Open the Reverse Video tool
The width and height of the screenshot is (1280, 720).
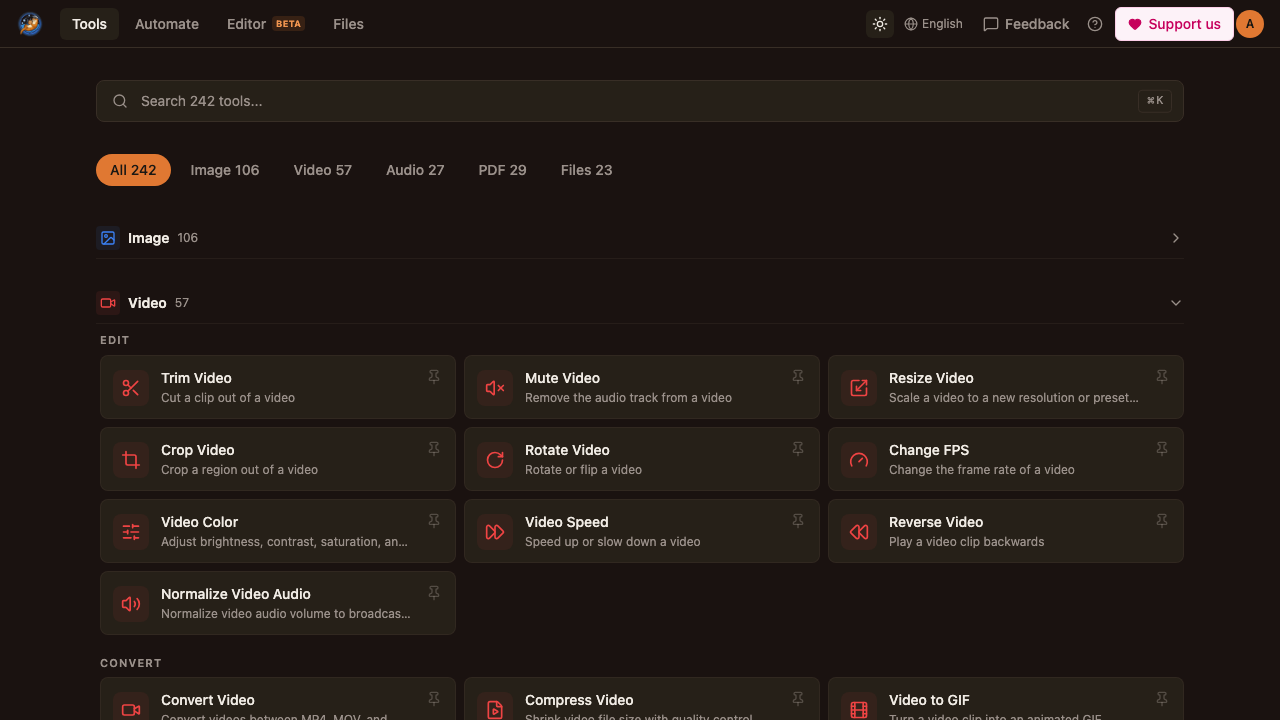[1006, 531]
